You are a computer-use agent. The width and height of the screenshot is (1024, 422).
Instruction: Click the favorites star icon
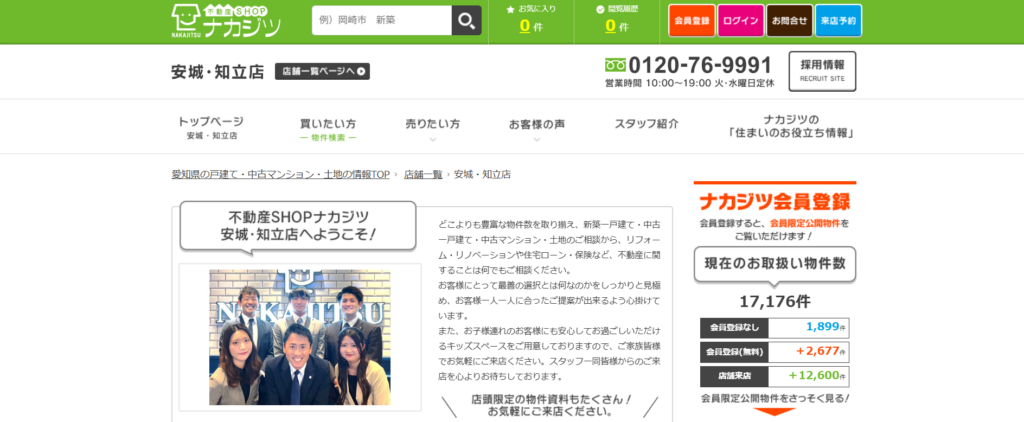pos(511,10)
